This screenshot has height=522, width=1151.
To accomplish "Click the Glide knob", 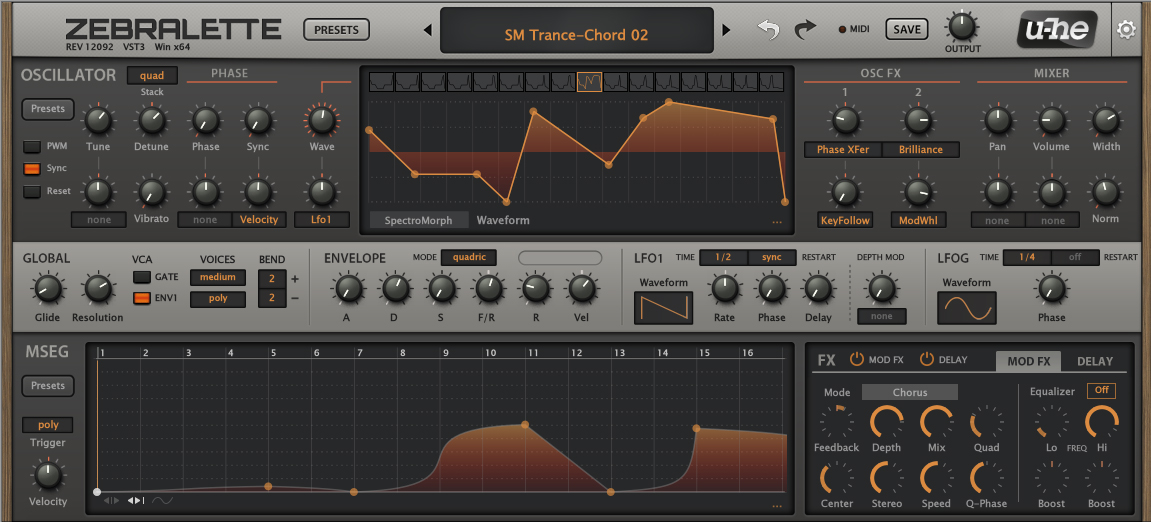I will click(47, 289).
